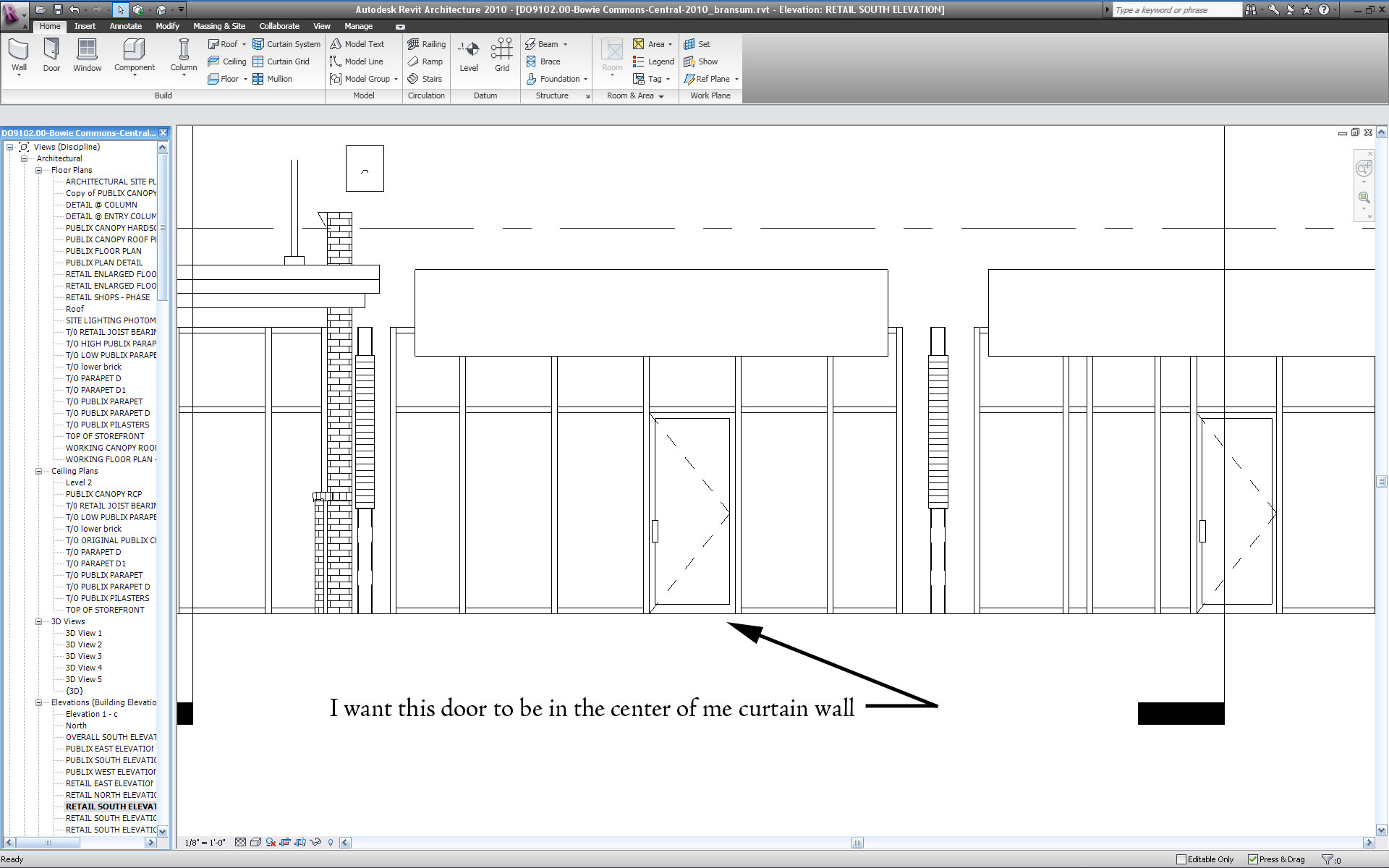Activate the Curtain Grid tool
This screenshot has height=868, width=1389.
click(x=281, y=61)
